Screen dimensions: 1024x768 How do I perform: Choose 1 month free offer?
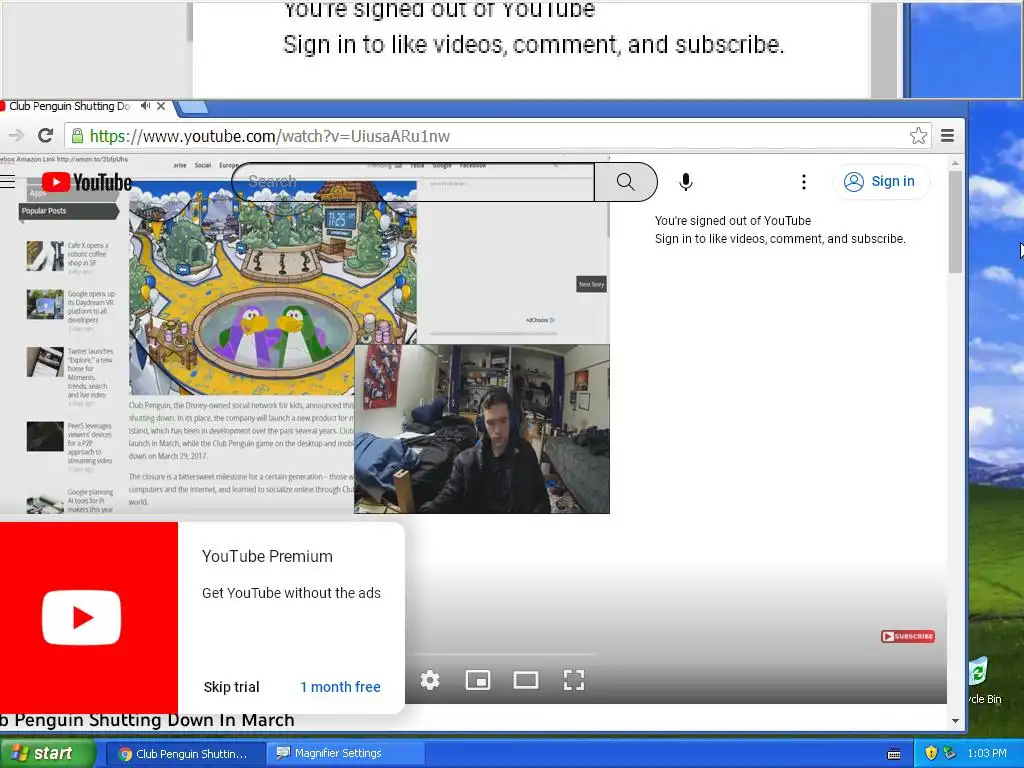pos(340,687)
